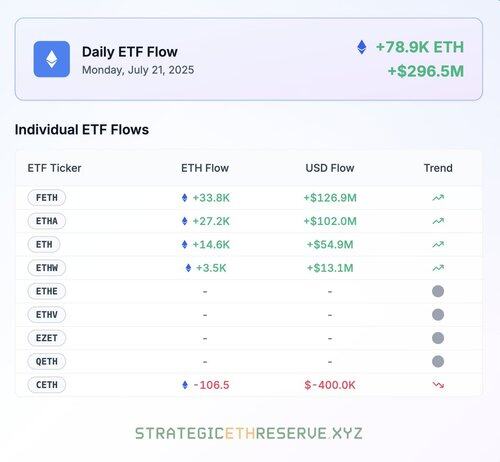Sort by the ETH Flow column header
Screen dimensions: 500x462
click(x=205, y=168)
